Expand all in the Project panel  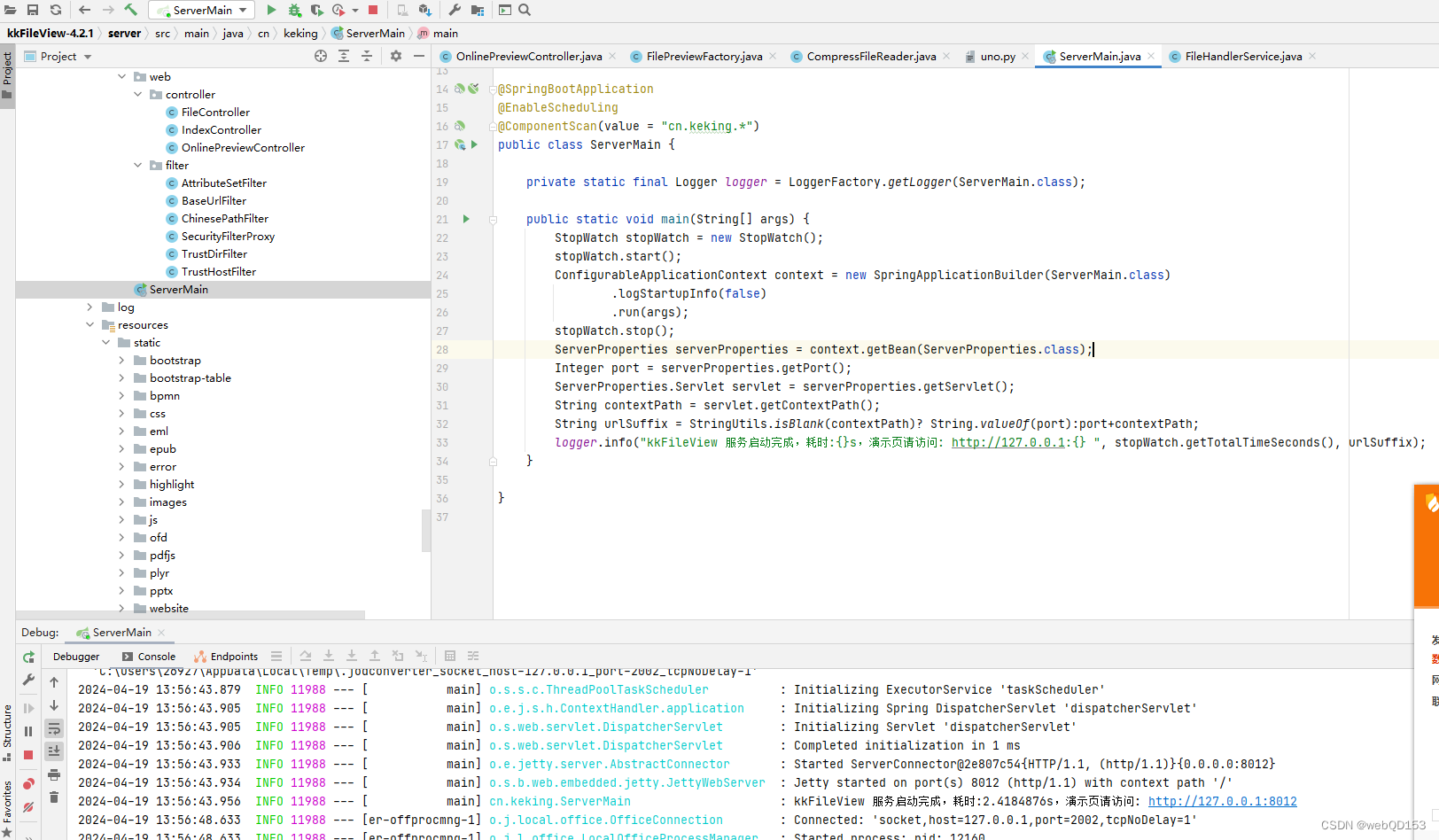(x=344, y=56)
